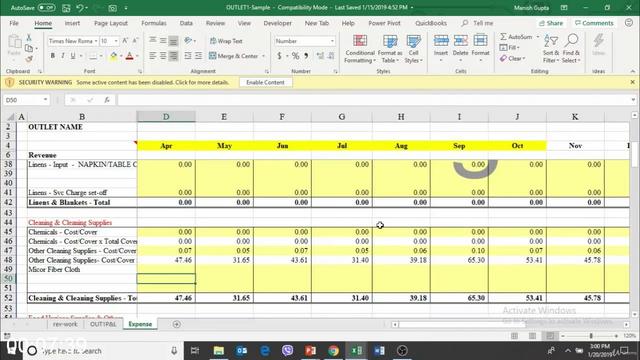Viewport: 640px width, 360px height.
Task: Toggle bottom align icon
Action: pyautogui.click(x=173, y=41)
